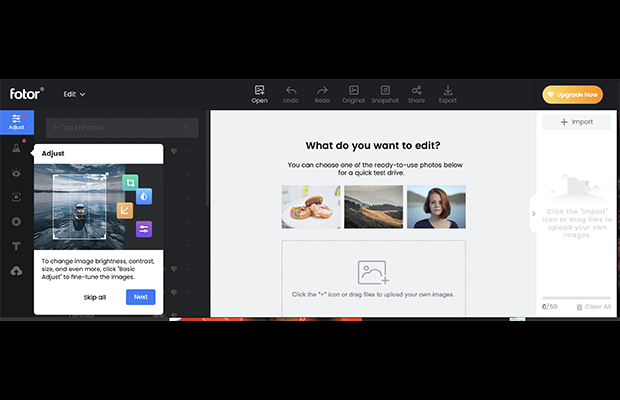Image resolution: width=620 pixels, height=400 pixels.
Task: Show the Original image view
Action: click(353, 94)
